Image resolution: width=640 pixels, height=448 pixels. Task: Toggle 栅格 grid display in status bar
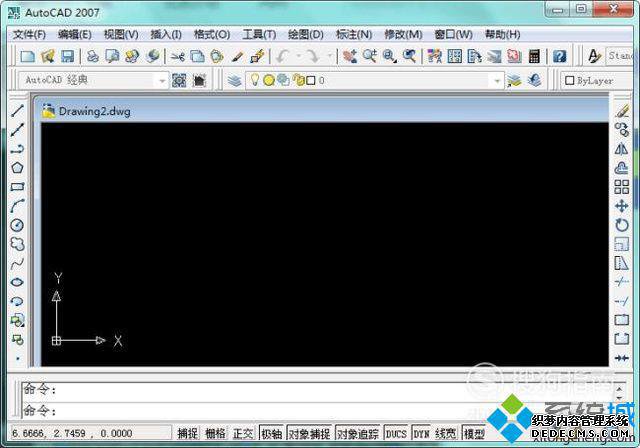tap(215, 433)
